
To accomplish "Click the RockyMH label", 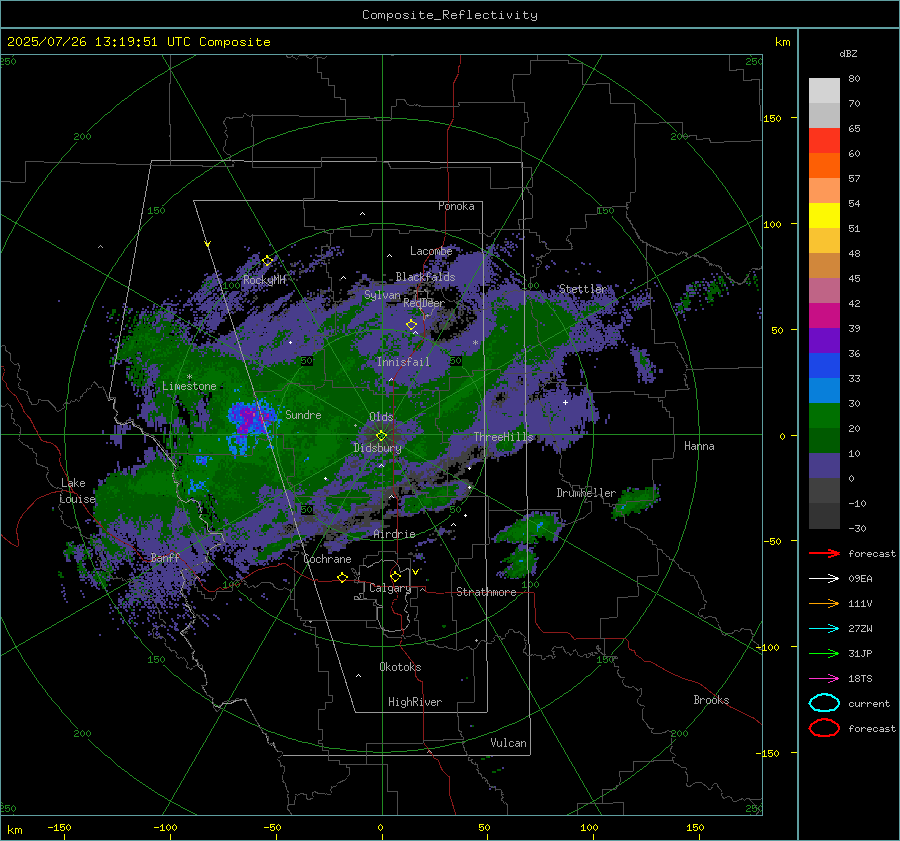I will 264,280.
